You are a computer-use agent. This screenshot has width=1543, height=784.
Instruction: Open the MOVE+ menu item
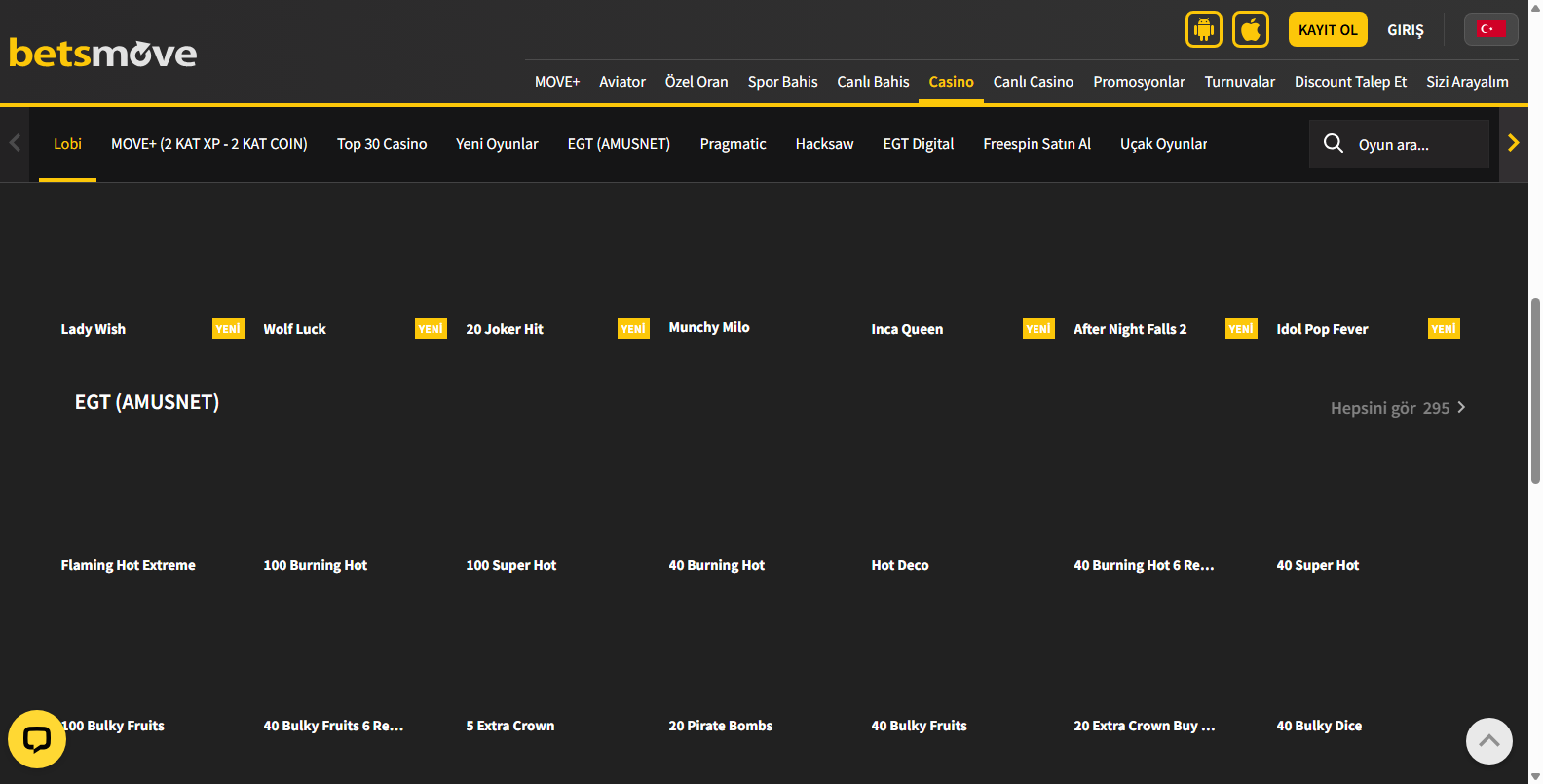[557, 82]
